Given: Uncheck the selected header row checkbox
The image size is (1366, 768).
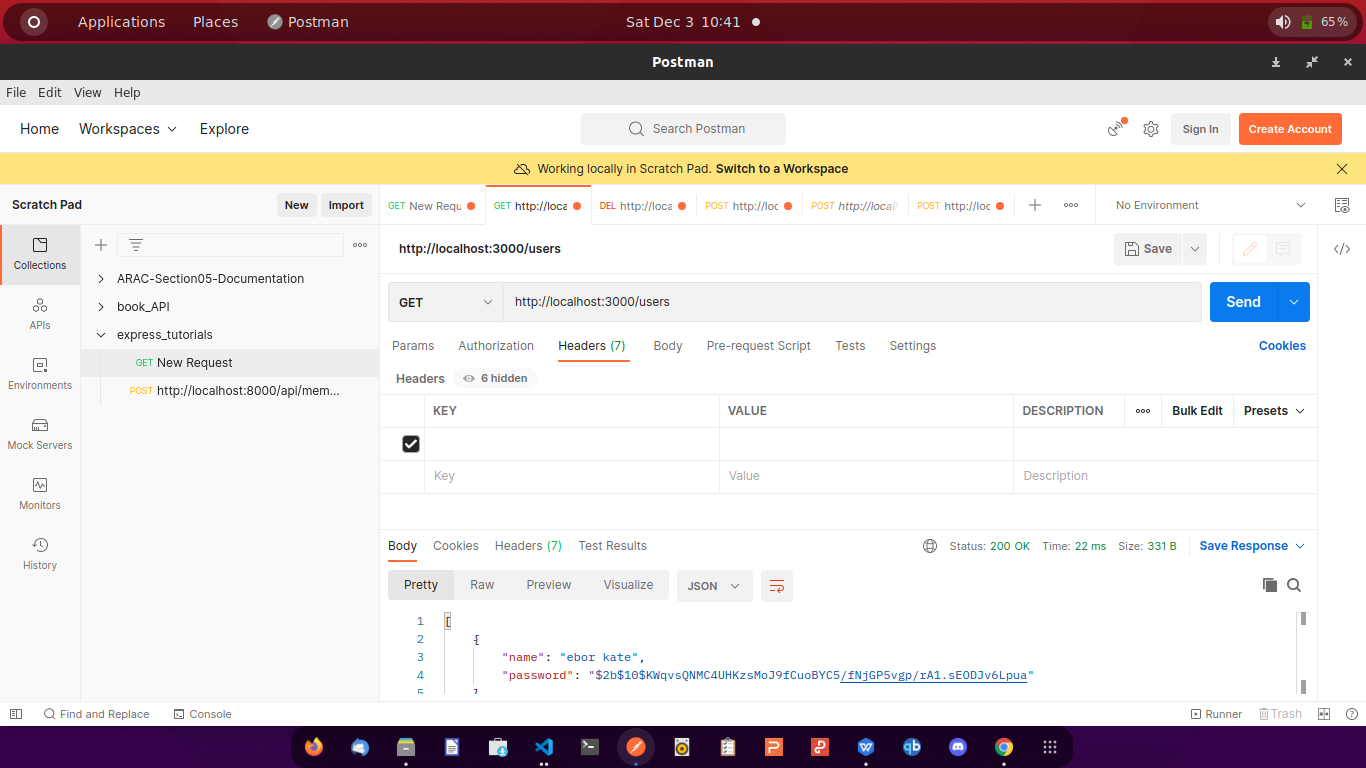Looking at the screenshot, I should [410, 443].
